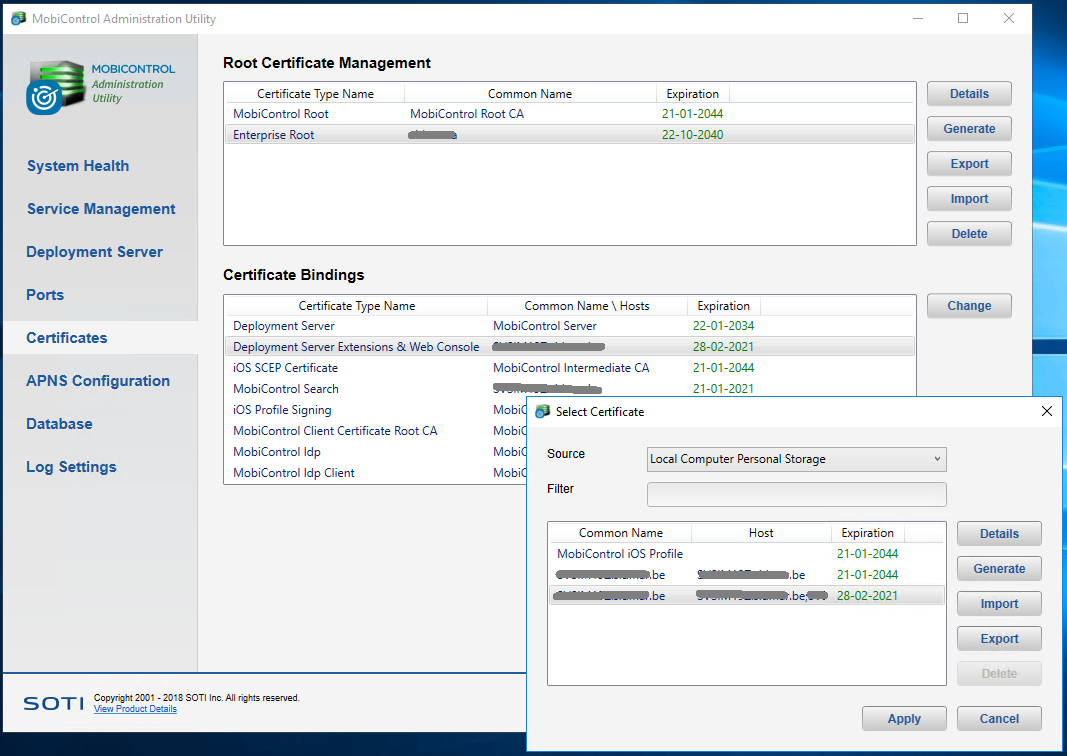Cancel the Select Certificate dialog
The image size is (1067, 756).
(998, 718)
